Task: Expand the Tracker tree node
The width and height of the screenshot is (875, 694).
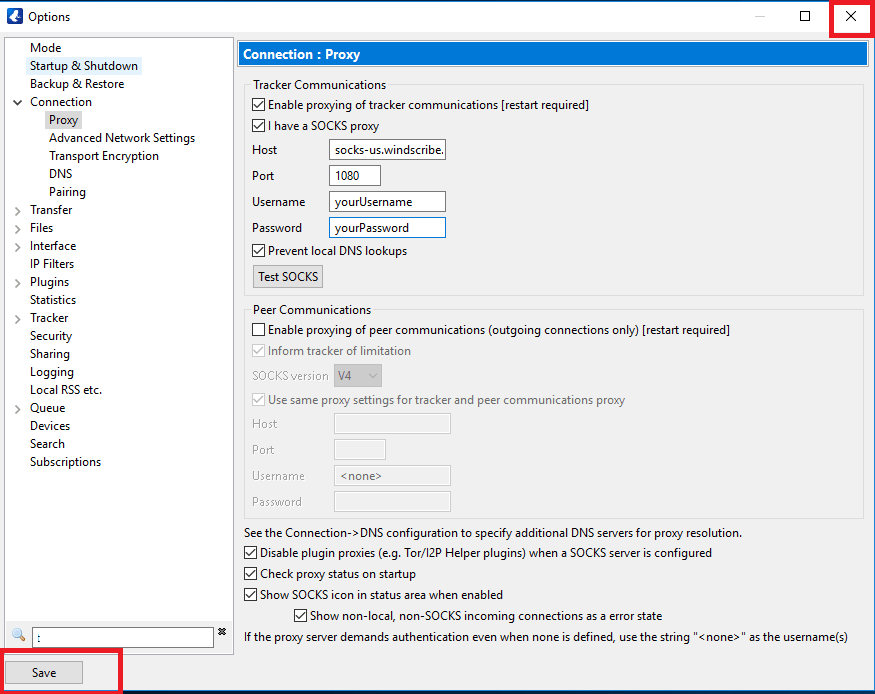Action: (x=18, y=319)
